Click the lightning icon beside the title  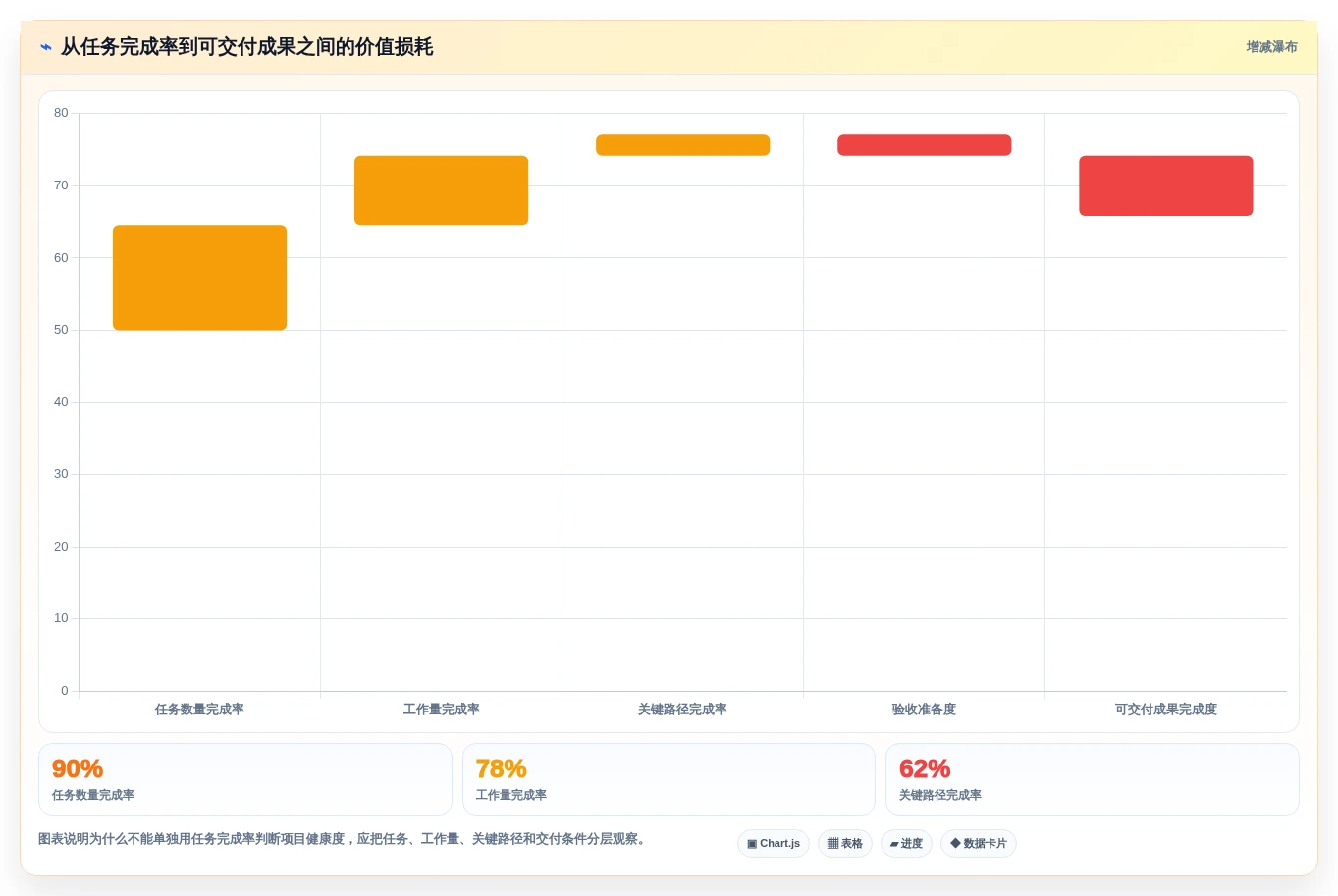click(46, 47)
